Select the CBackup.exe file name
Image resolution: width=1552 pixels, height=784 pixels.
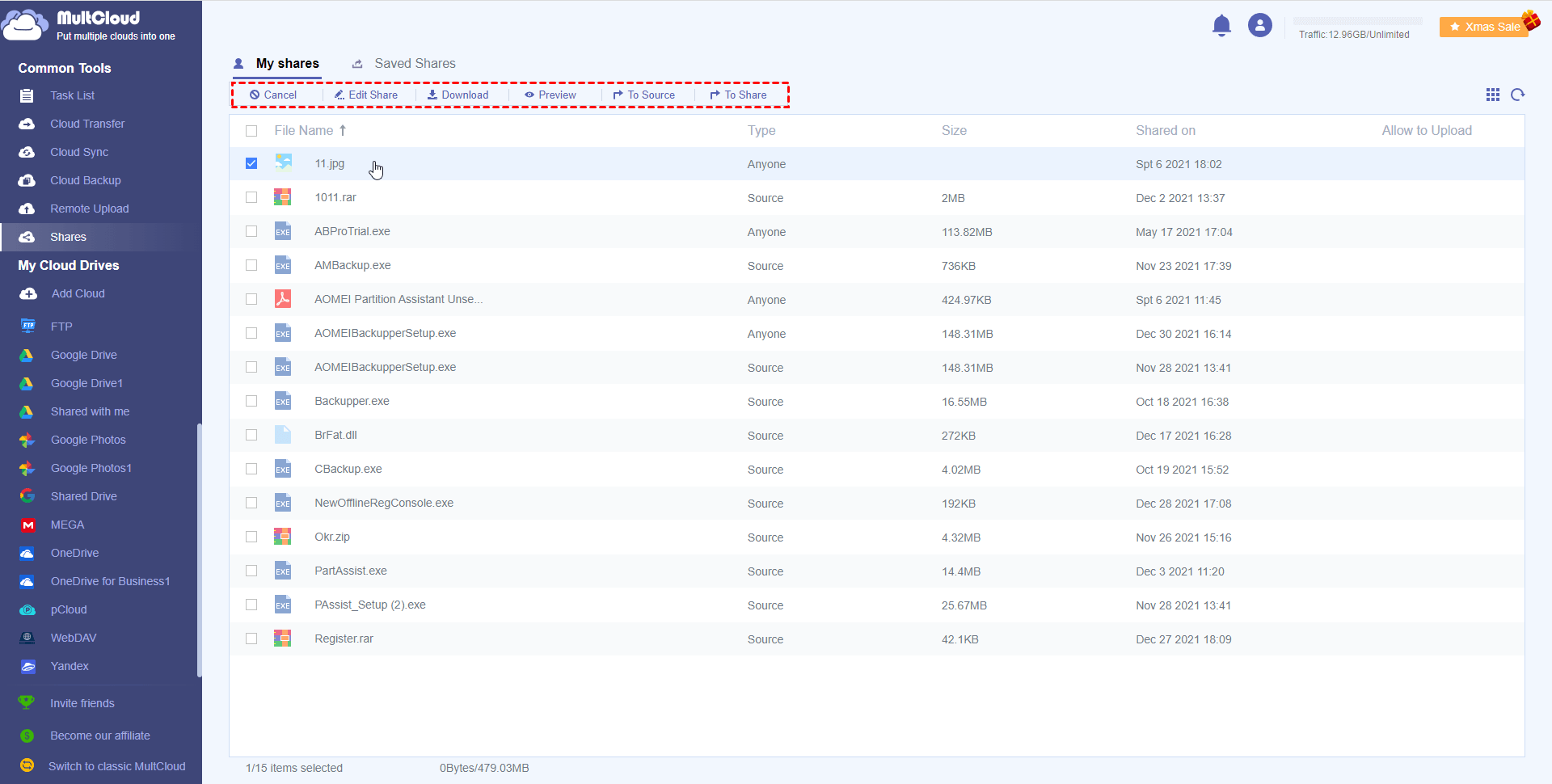click(348, 469)
